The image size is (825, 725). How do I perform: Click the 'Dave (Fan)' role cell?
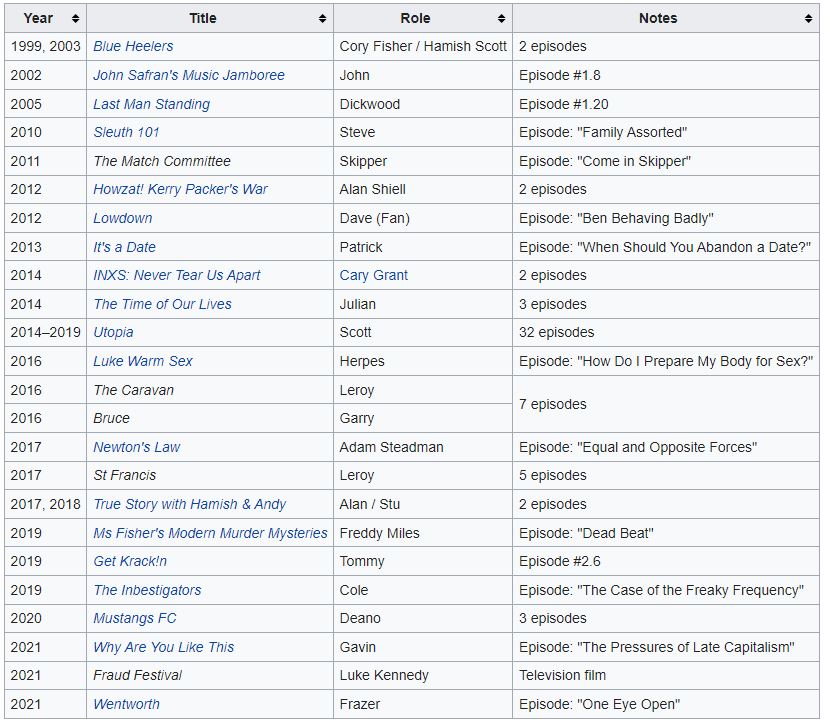coord(423,218)
